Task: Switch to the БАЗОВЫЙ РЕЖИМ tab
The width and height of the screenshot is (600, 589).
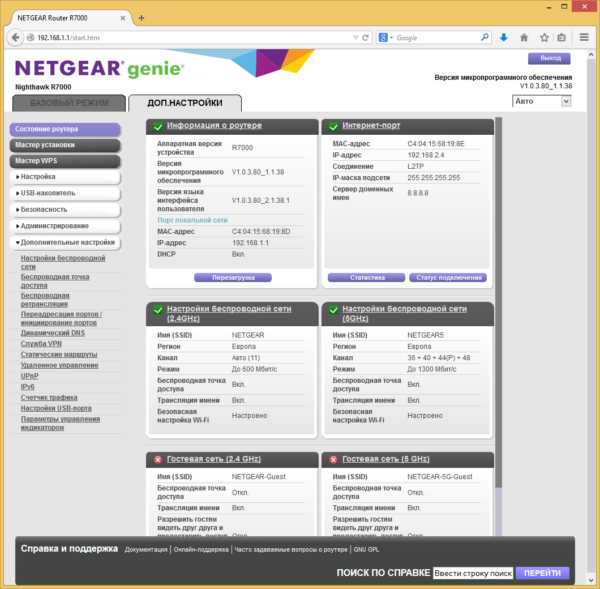Action: click(x=69, y=103)
